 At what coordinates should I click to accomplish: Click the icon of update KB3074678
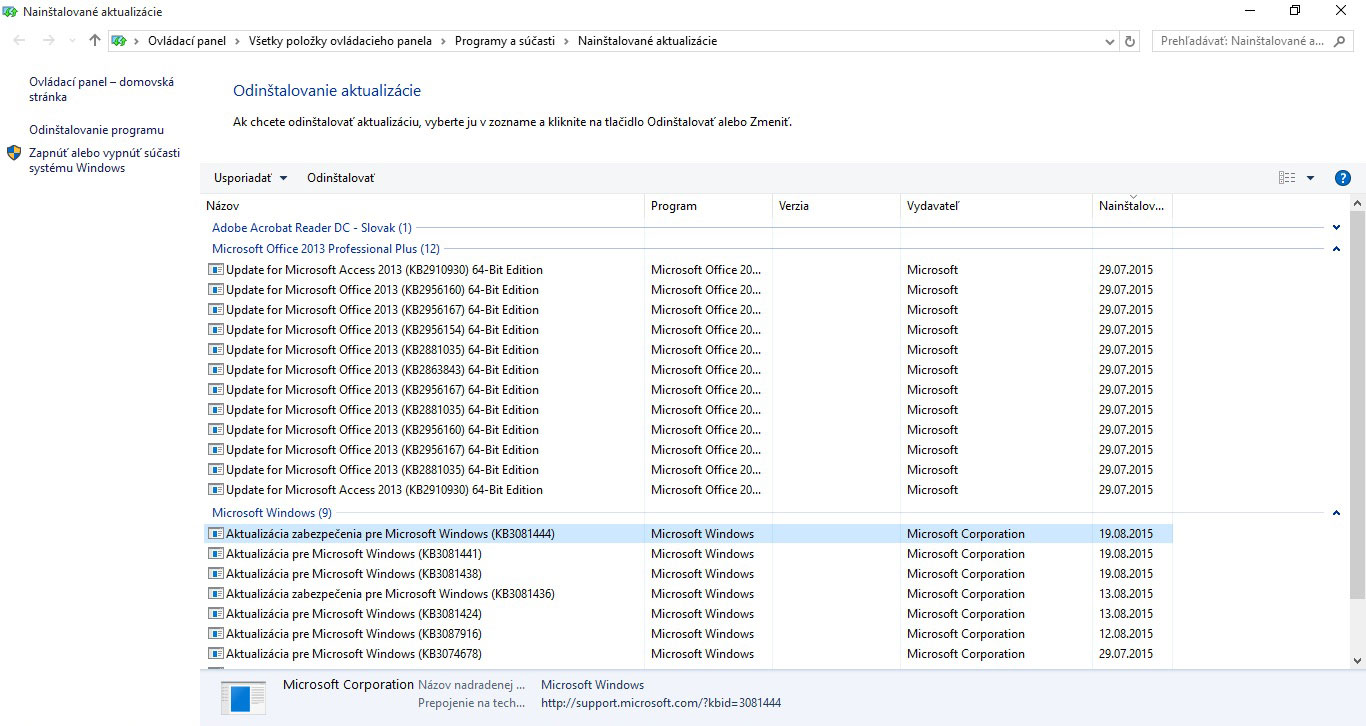click(x=215, y=654)
